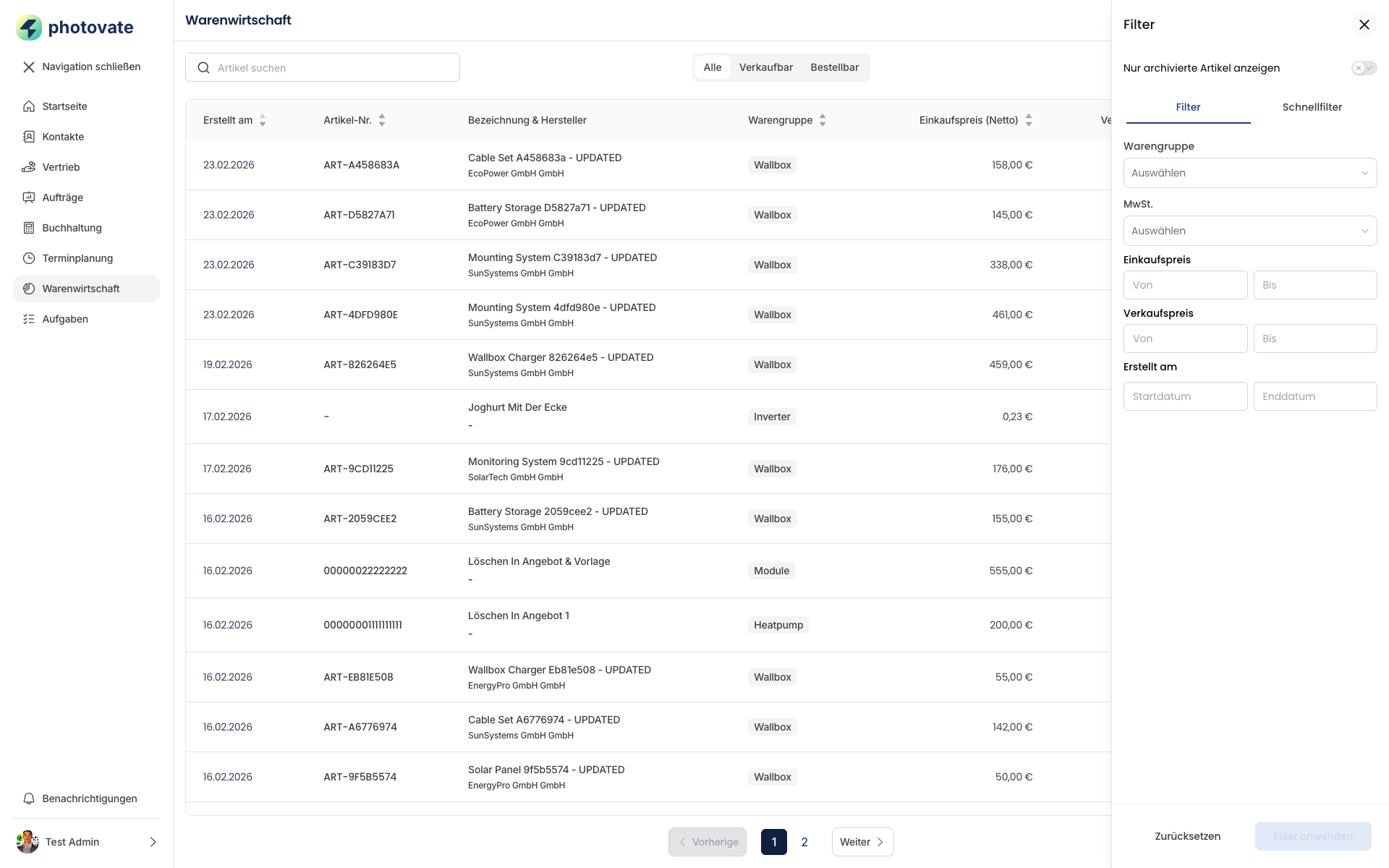Click the Aufgaben checklist icon
The width and height of the screenshot is (1389, 868).
[x=29, y=319]
